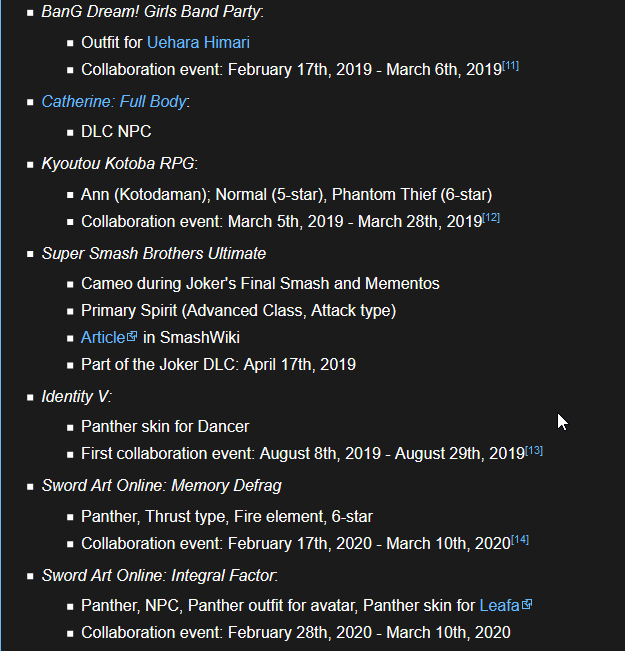Jump to reference footnote 13

pyautogui.click(x=534, y=450)
